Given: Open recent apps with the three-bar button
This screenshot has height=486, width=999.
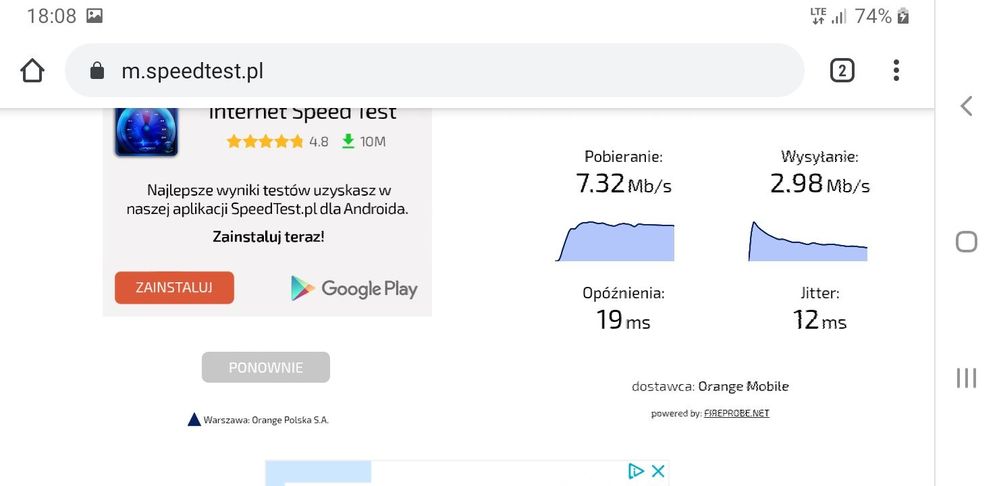Looking at the screenshot, I should 966,377.
